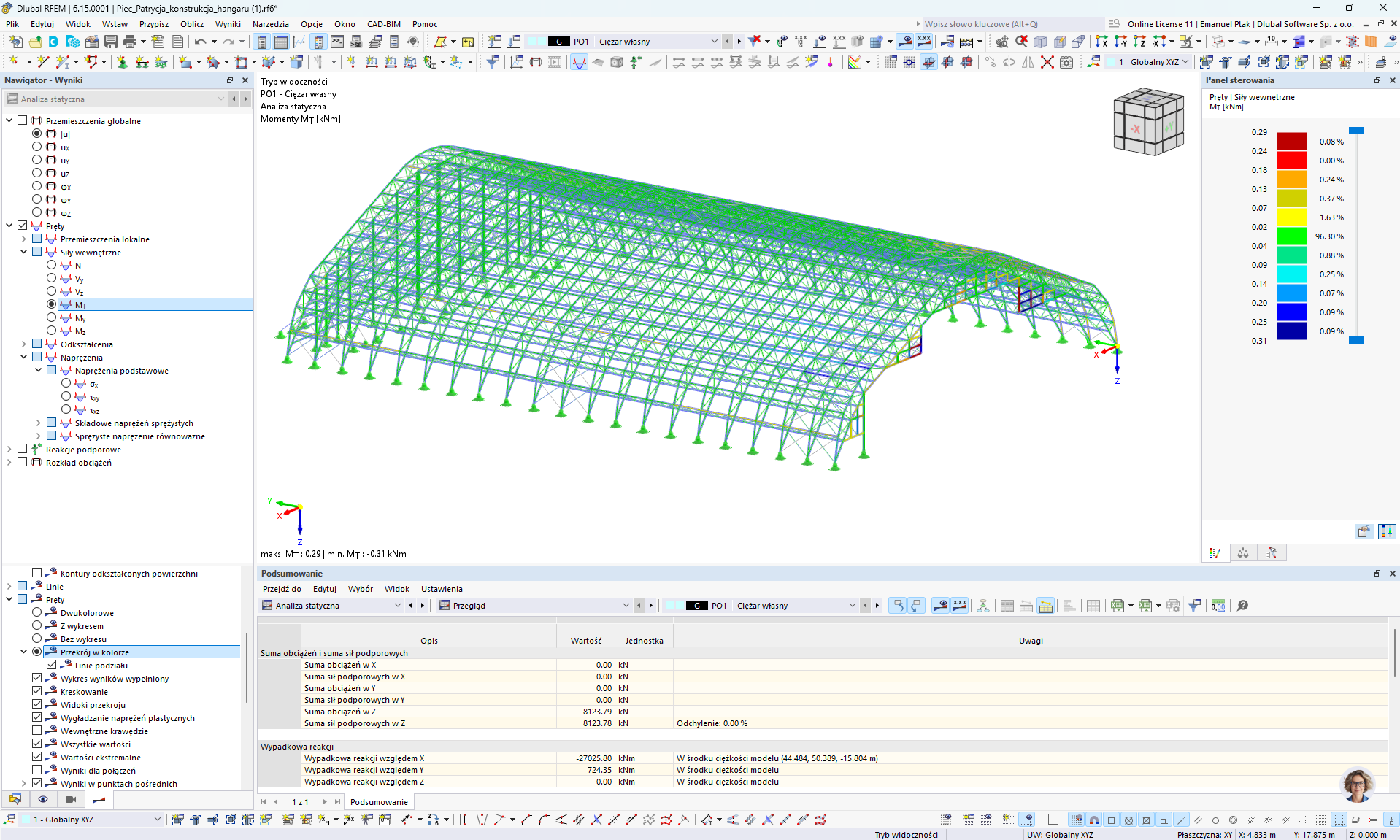Click the green 96.30 % legend swatch
The image size is (1400, 840).
tap(1291, 236)
